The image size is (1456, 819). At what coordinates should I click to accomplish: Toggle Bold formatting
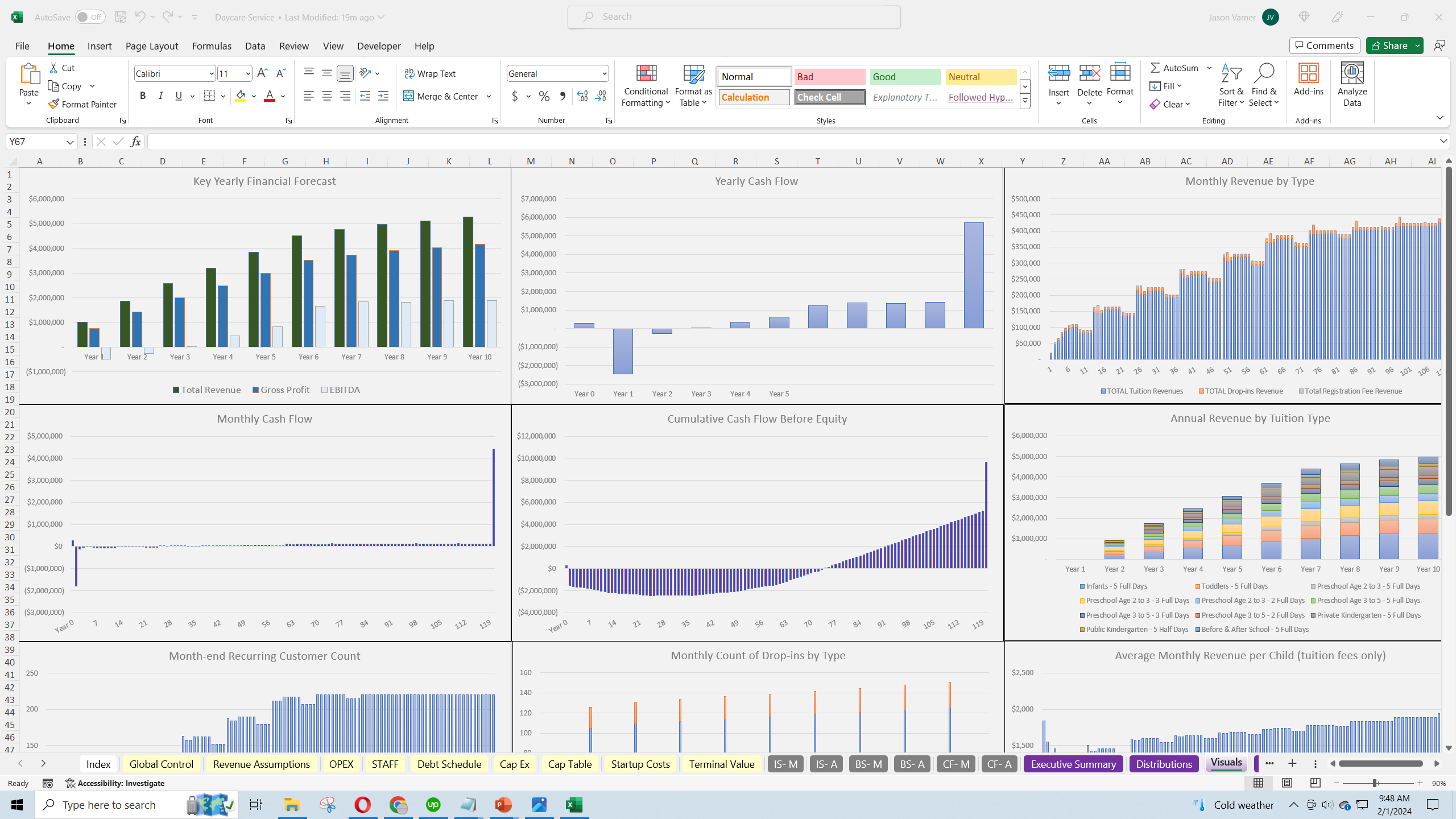point(143,96)
